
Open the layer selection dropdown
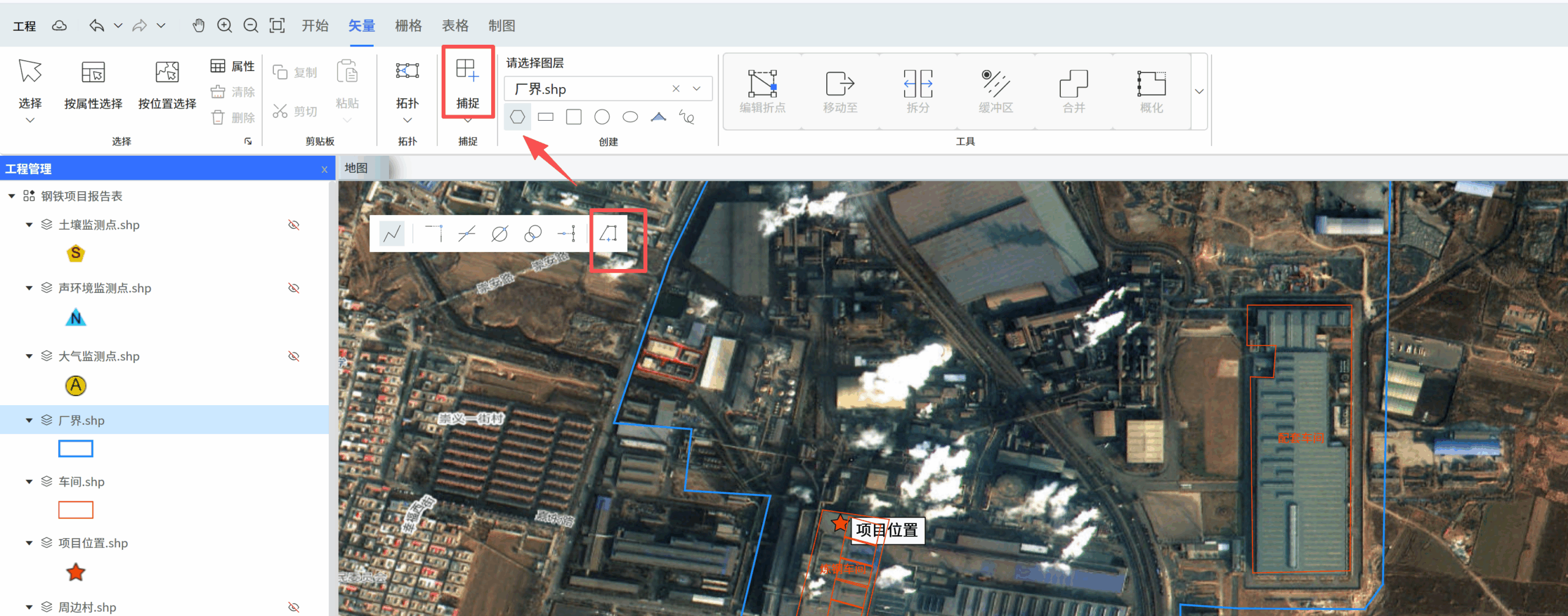696,89
